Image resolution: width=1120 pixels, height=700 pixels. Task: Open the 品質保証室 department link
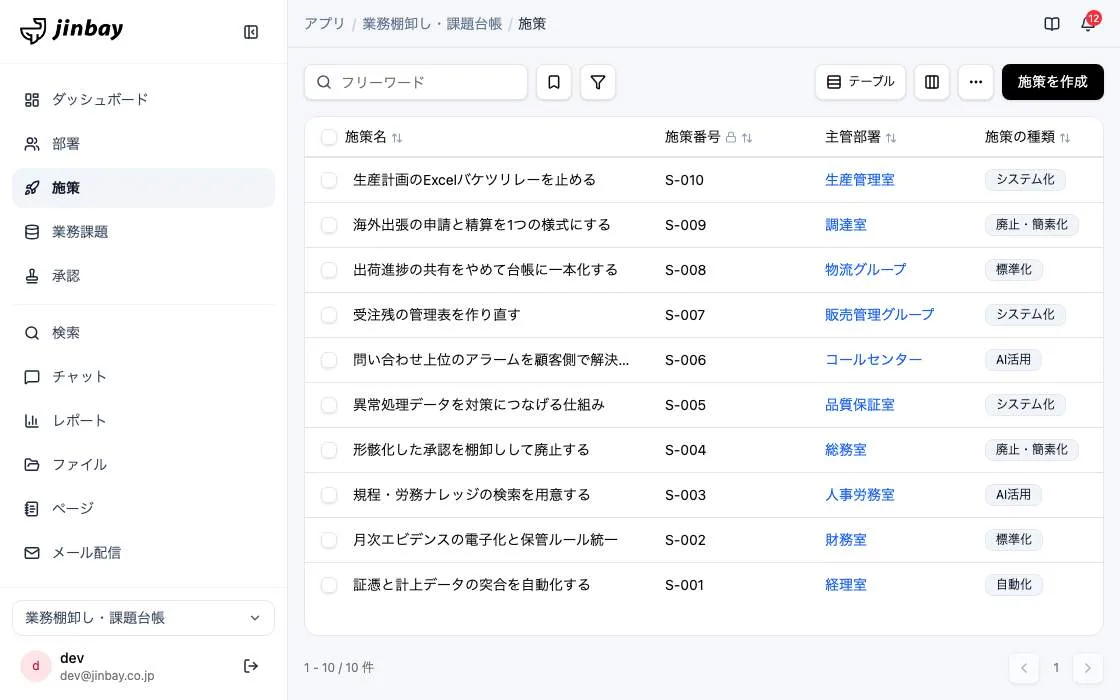(x=859, y=405)
